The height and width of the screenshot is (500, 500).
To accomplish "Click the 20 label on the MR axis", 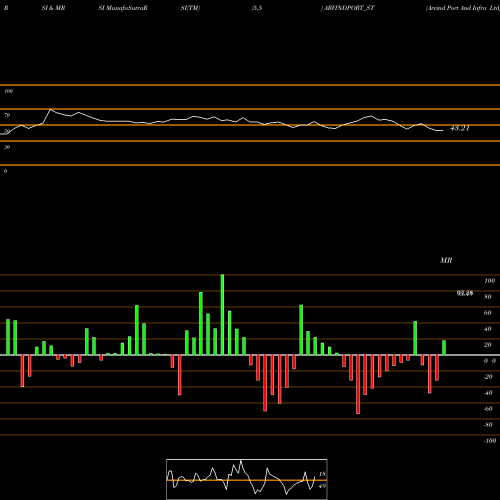I will (x=488, y=345).
